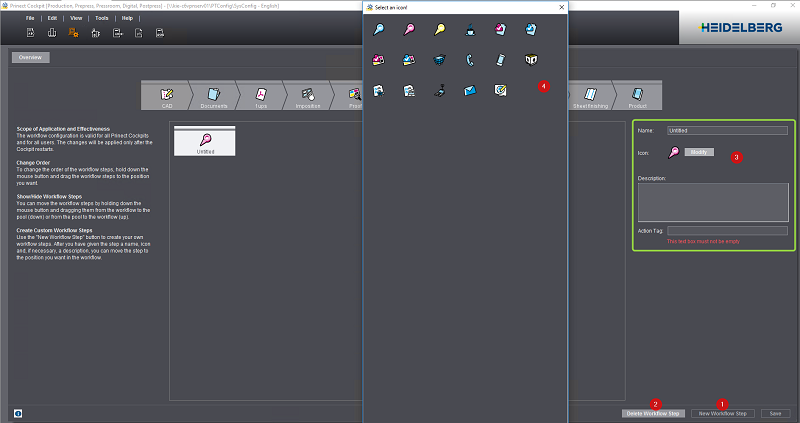Open the Edit menu
Image resolution: width=800 pixels, height=423 pixels.
pos(52,18)
